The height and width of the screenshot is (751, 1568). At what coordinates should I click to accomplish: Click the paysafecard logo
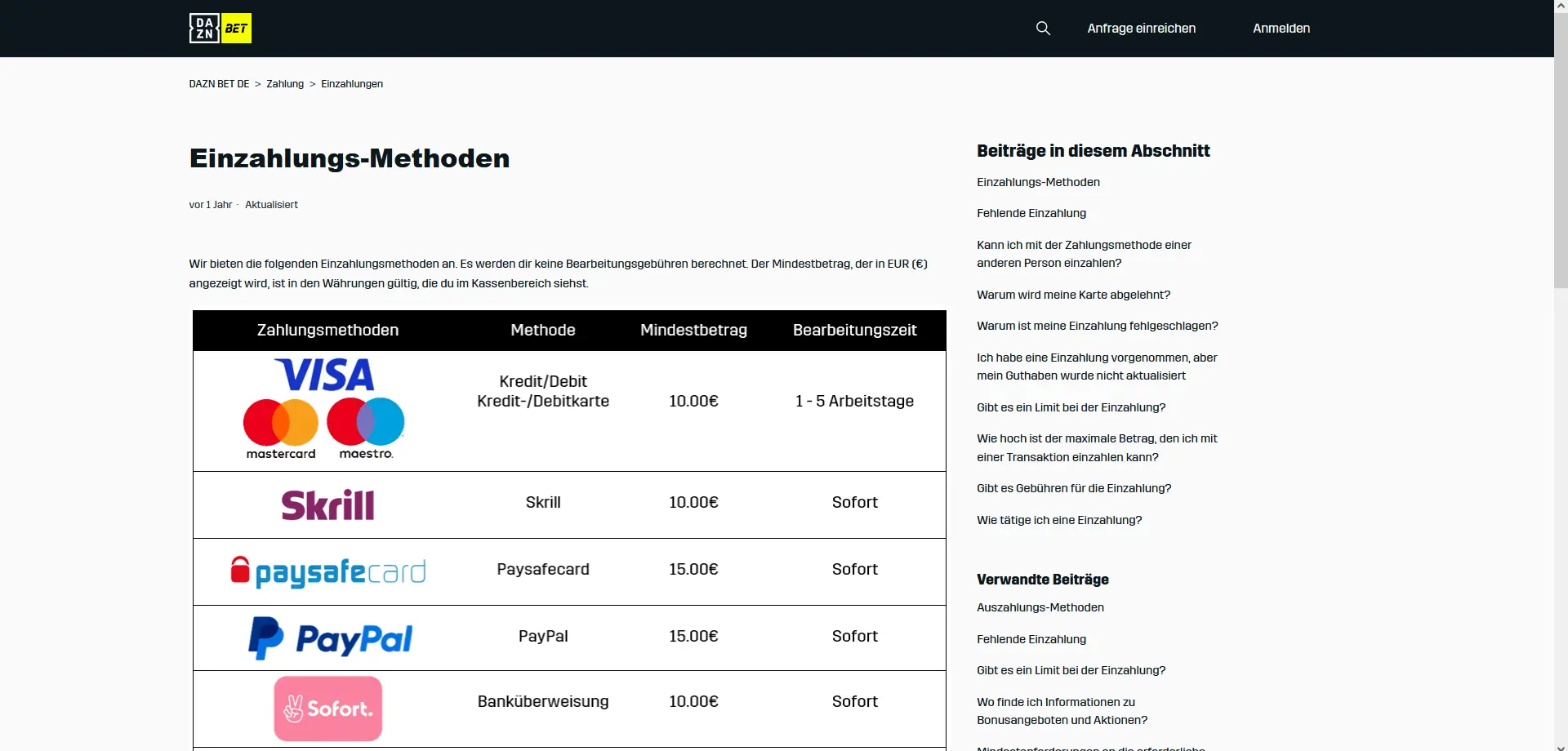pyautogui.click(x=328, y=571)
